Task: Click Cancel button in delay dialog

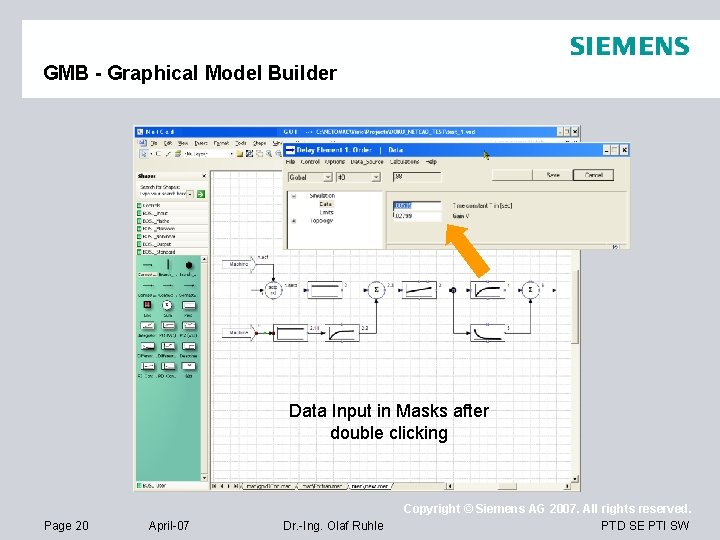Action: click(593, 175)
